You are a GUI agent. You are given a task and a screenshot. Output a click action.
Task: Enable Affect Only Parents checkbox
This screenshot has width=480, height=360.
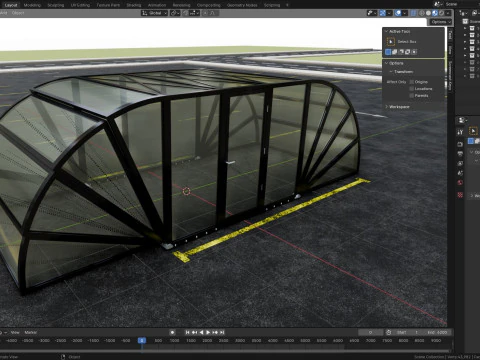(x=412, y=96)
